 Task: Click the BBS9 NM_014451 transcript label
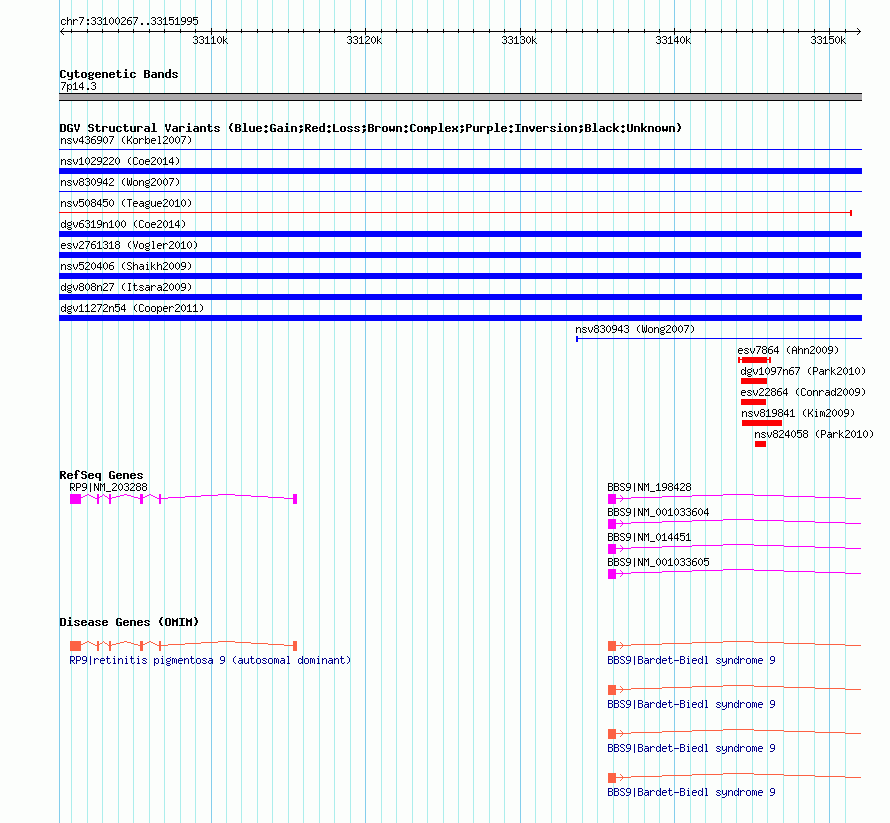point(649,537)
